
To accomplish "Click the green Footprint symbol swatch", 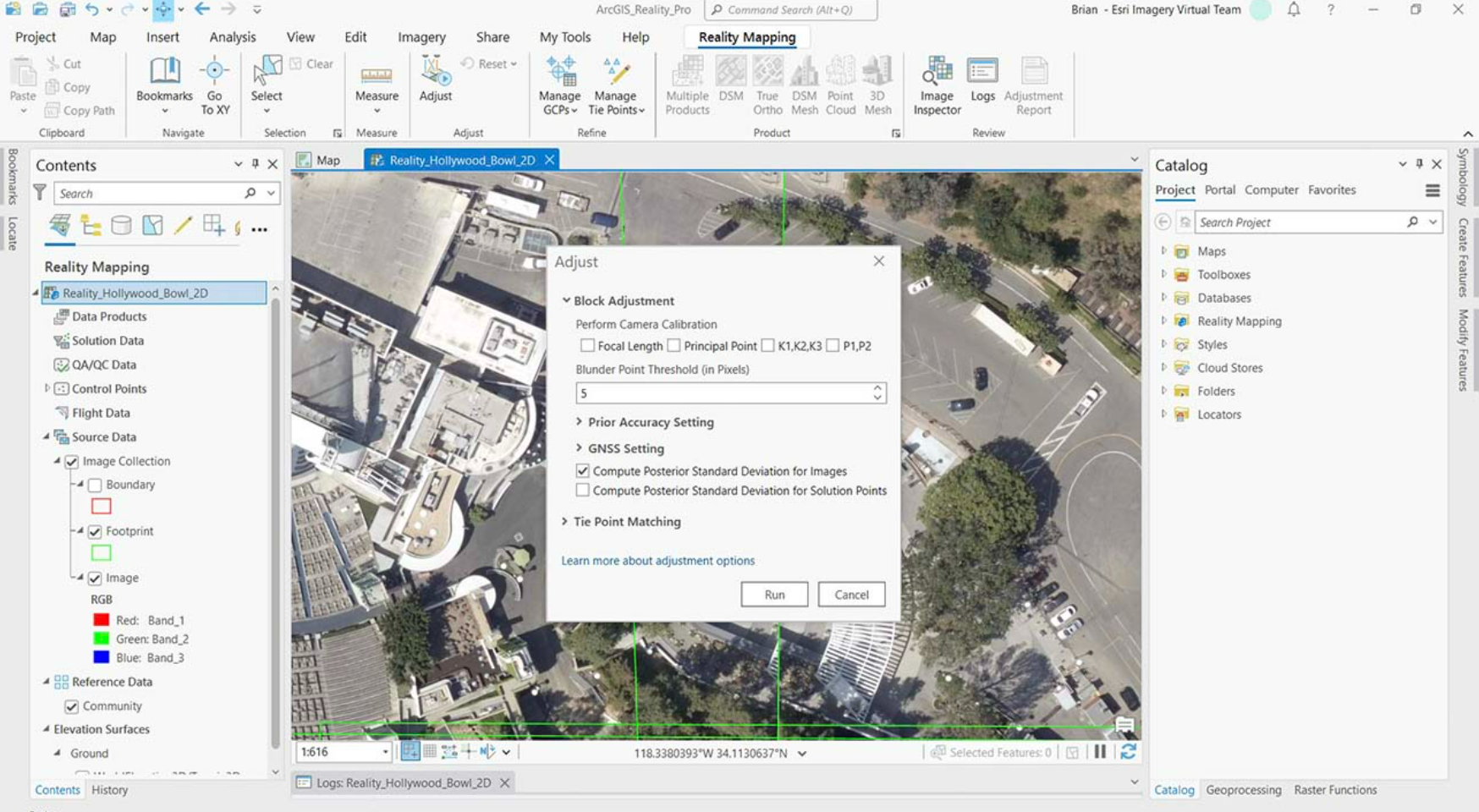I will click(x=102, y=553).
